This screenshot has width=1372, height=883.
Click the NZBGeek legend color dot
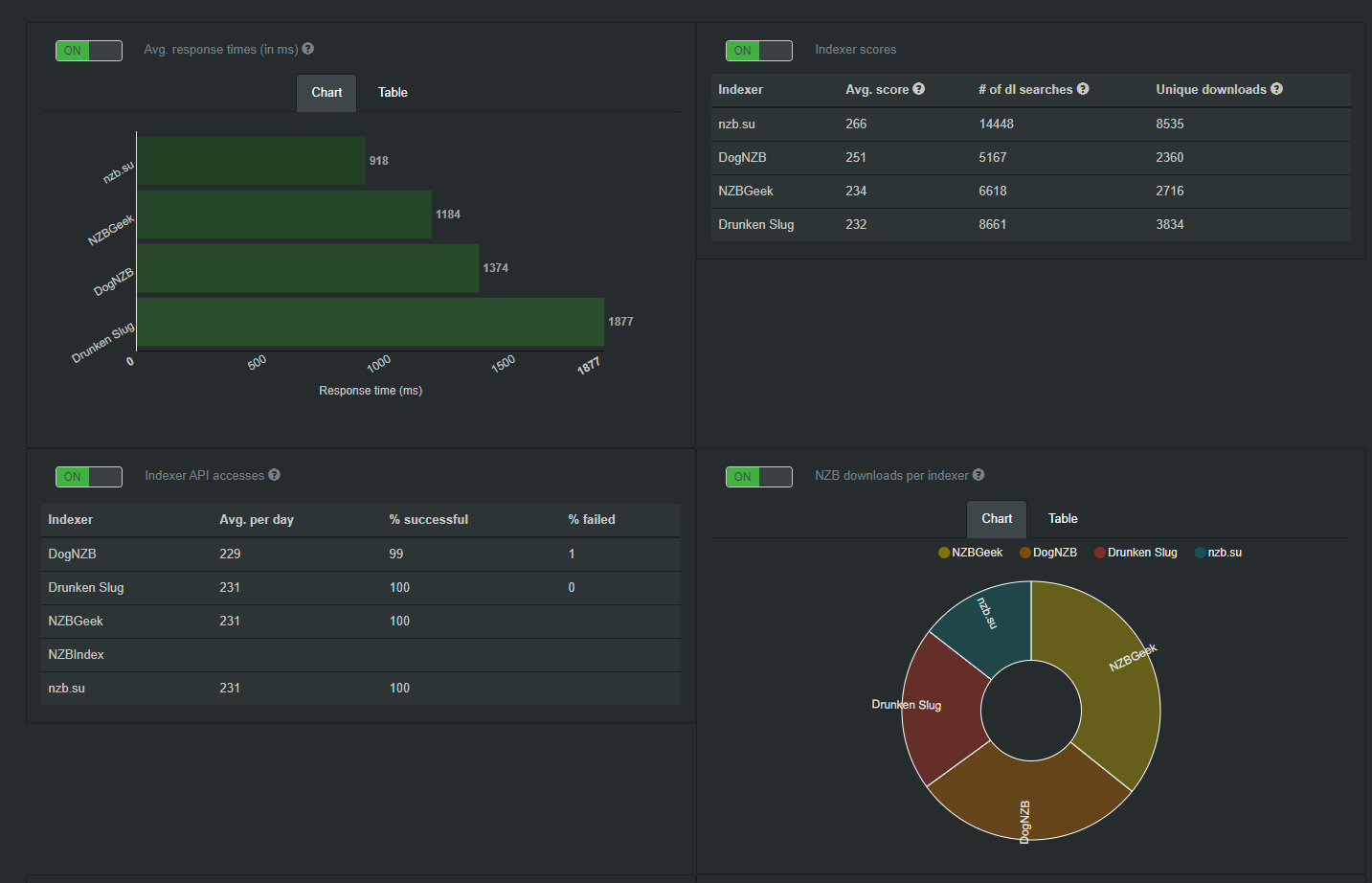pos(944,553)
